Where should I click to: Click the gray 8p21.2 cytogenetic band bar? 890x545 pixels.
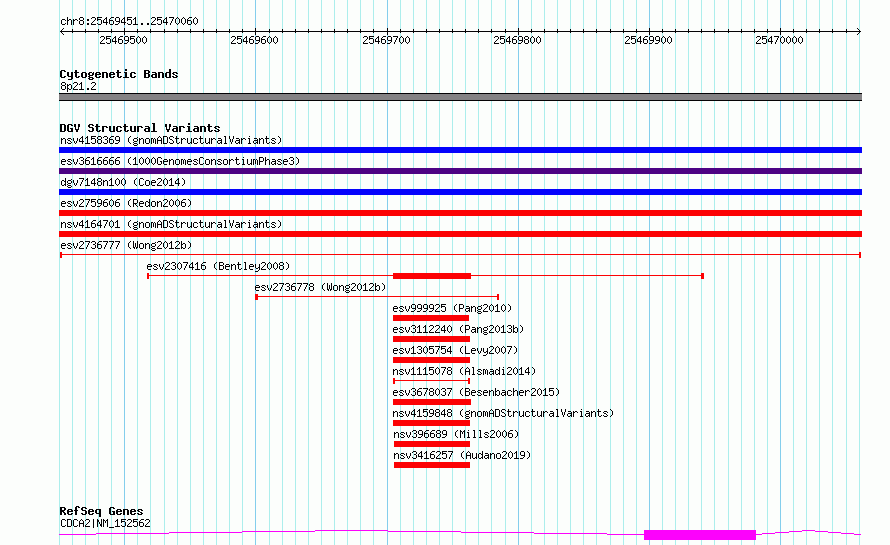click(x=460, y=97)
